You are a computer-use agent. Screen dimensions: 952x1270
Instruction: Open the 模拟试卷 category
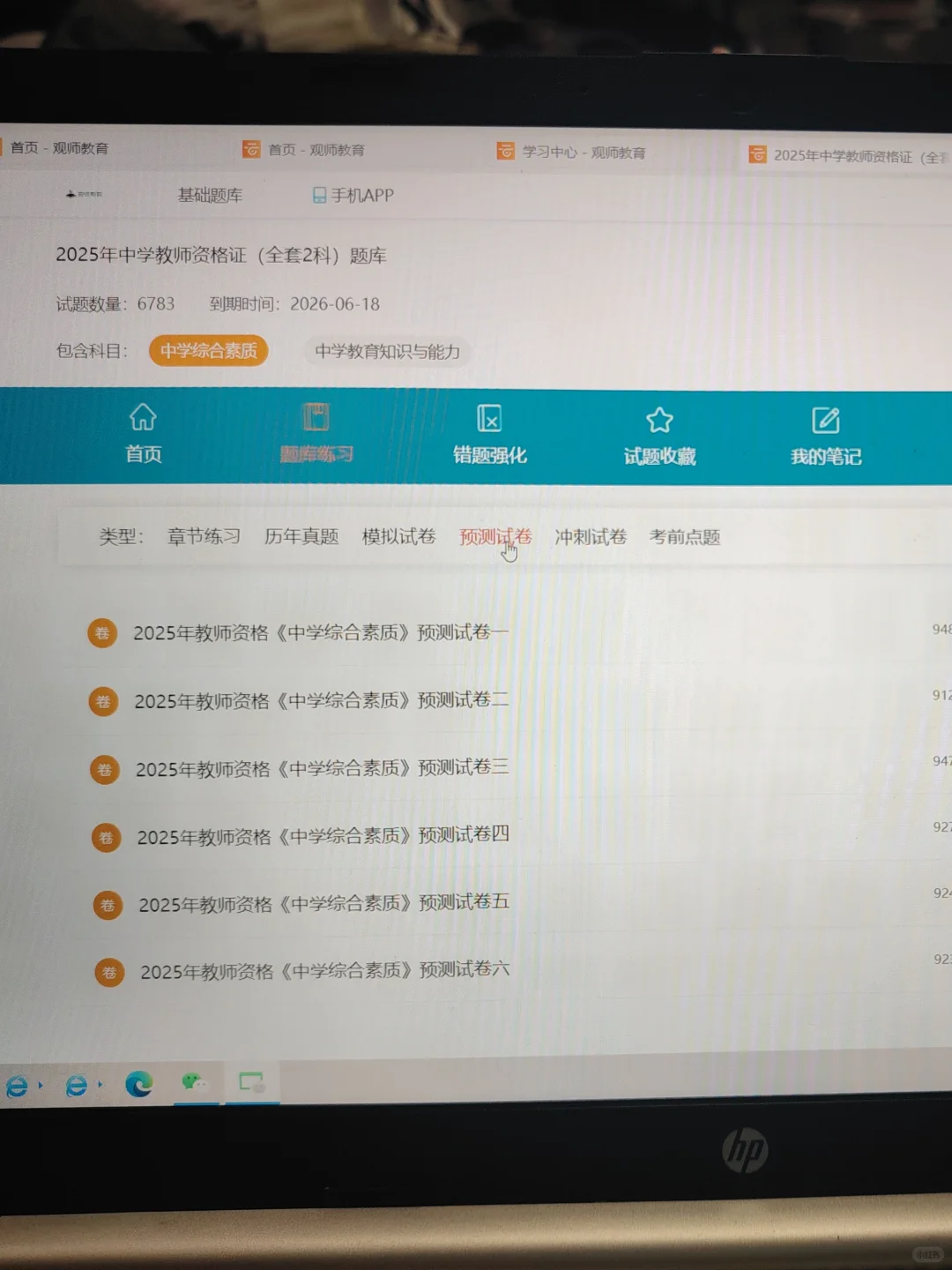click(398, 537)
